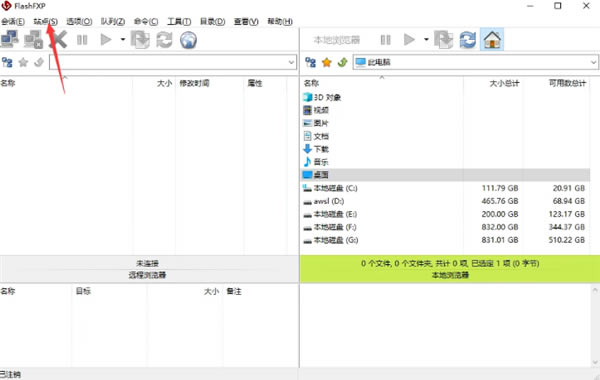The height and width of the screenshot is (380, 600).
Task: Select the 下载 folder row
Action: coord(316,149)
